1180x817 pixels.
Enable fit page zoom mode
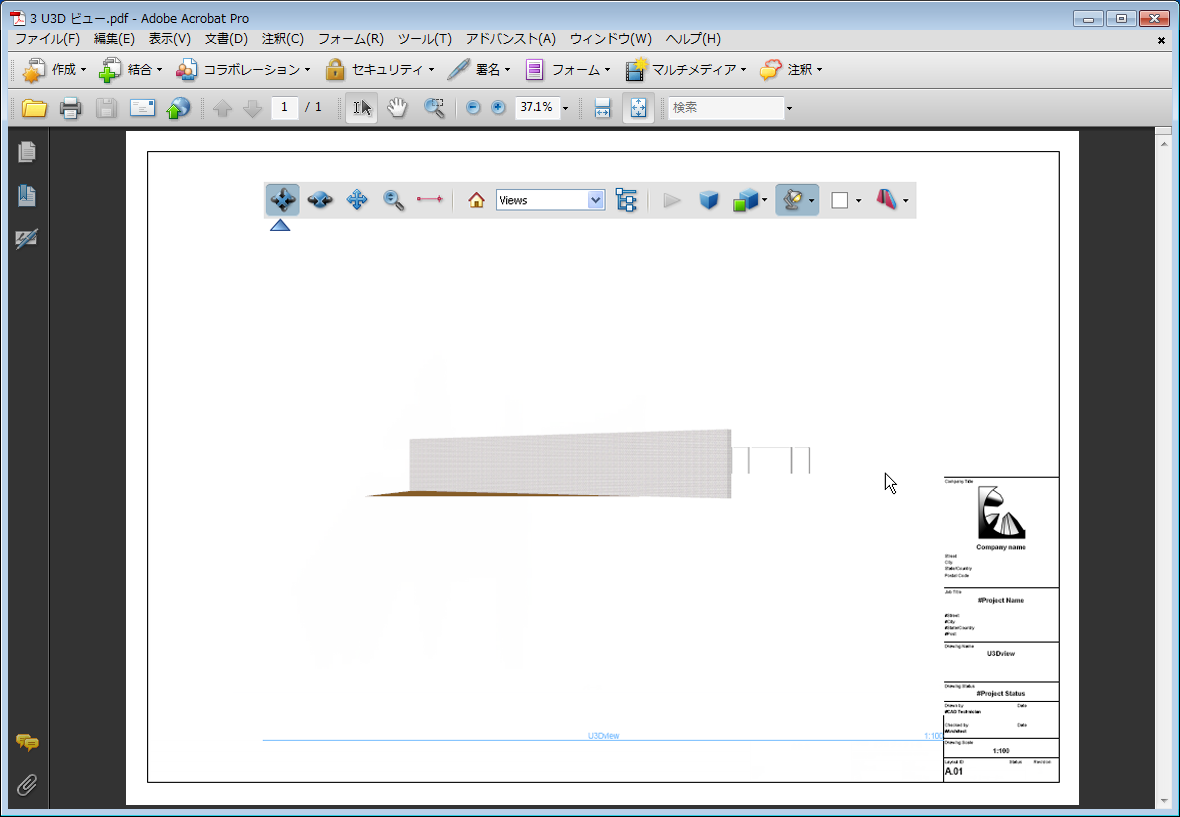(x=638, y=107)
